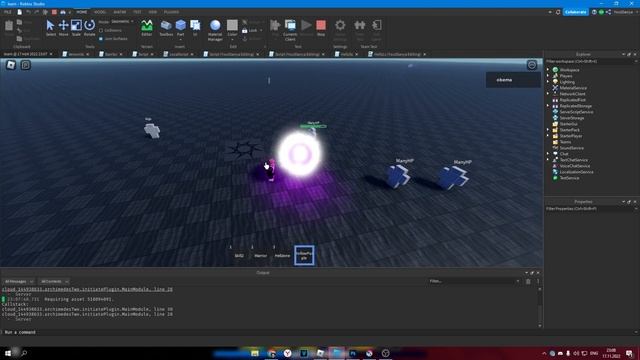
Task: Select ServerStorage in Explorer
Action: tap(571, 118)
